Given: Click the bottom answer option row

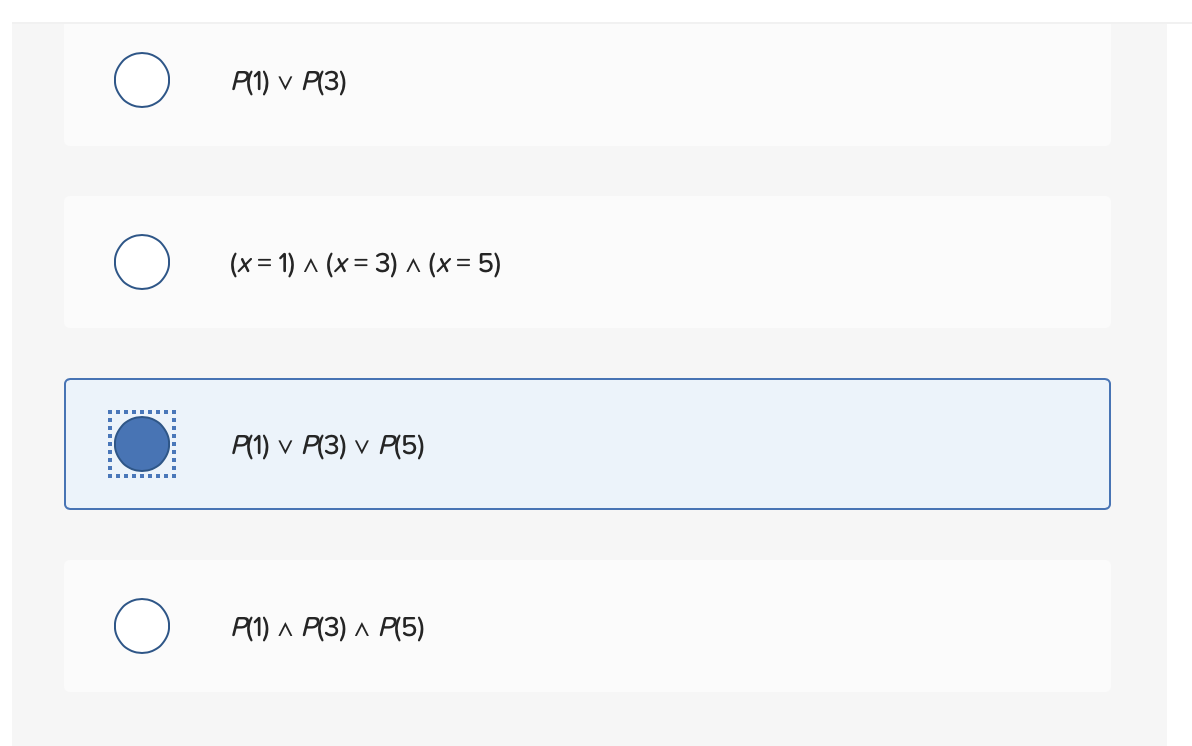Looking at the screenshot, I should tap(586, 625).
